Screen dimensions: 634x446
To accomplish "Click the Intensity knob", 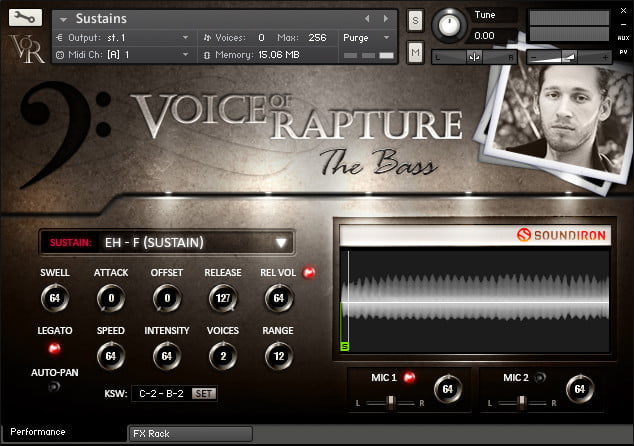I will [x=167, y=356].
